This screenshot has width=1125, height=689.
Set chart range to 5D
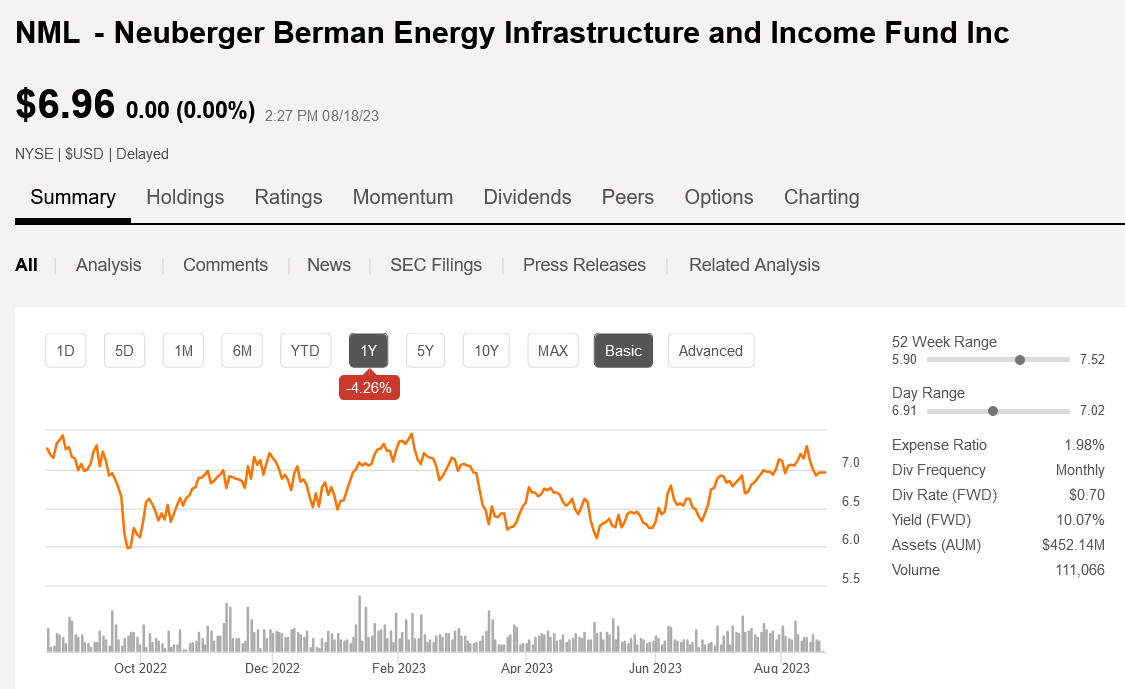pyautogui.click(x=124, y=351)
